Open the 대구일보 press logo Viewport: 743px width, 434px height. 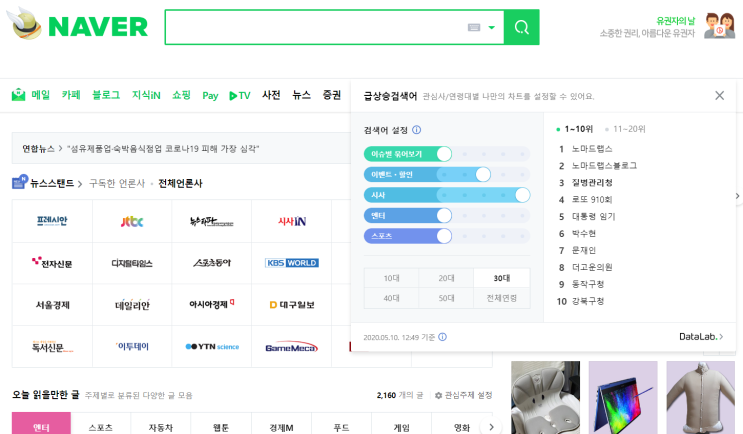tap(292, 305)
